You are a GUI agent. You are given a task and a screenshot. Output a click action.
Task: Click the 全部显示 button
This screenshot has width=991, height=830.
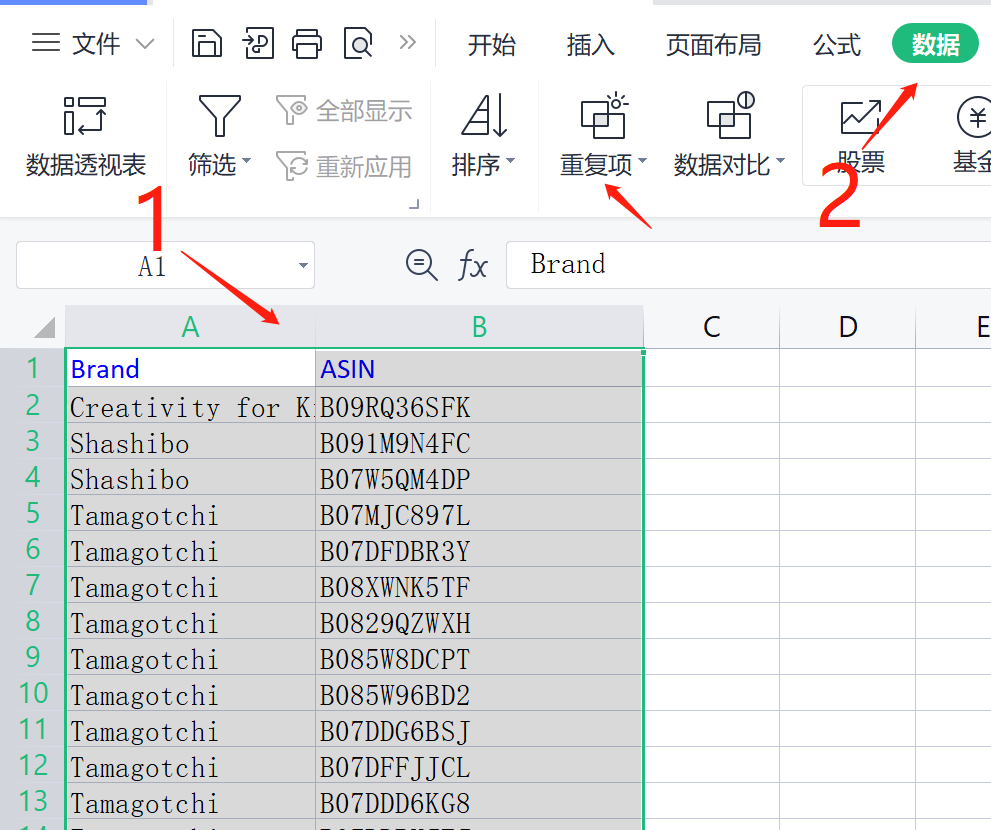pos(344,111)
